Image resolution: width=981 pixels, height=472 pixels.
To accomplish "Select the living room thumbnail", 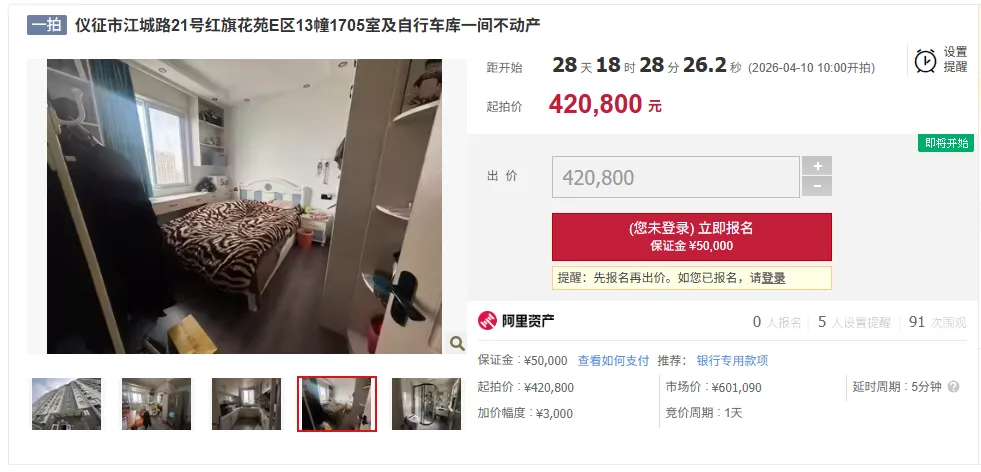I will 156,404.
